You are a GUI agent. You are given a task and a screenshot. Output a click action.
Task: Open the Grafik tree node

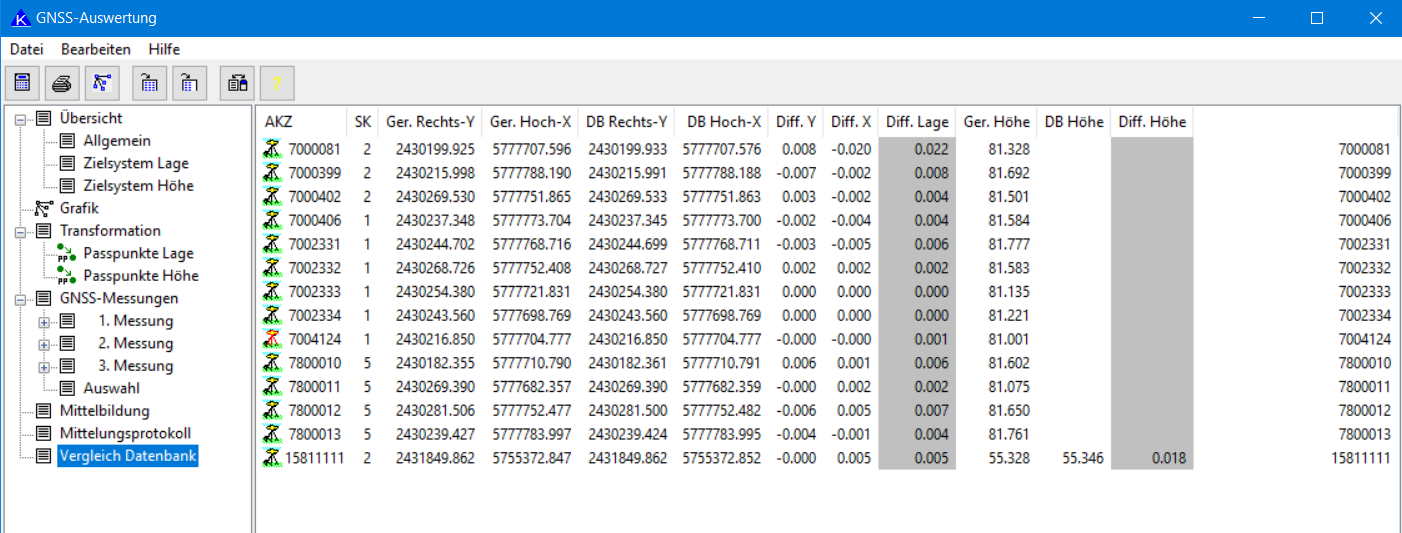pos(79,208)
